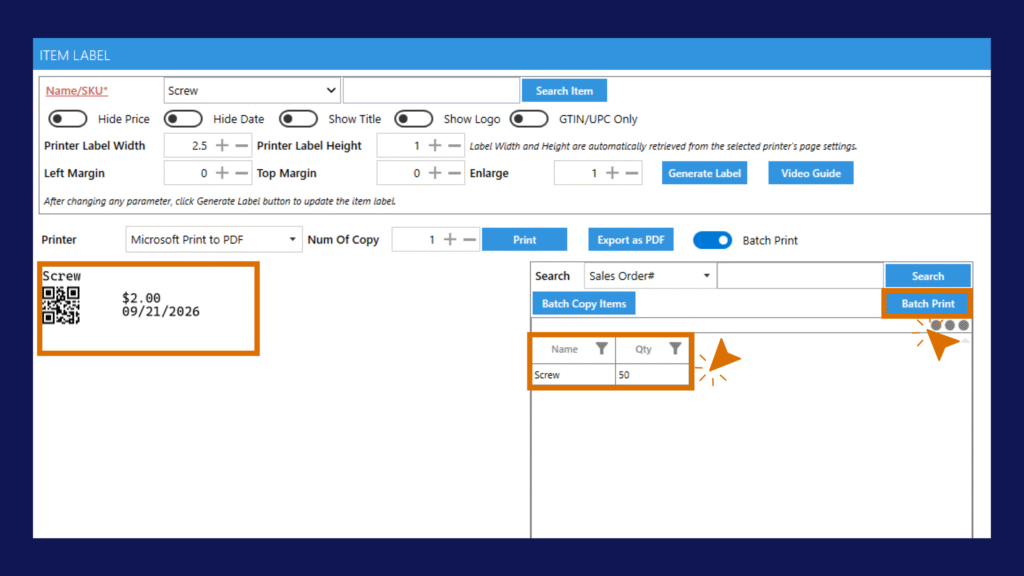1024x576 pixels.
Task: Increase Left Margin with plus icon
Action: click(222, 173)
